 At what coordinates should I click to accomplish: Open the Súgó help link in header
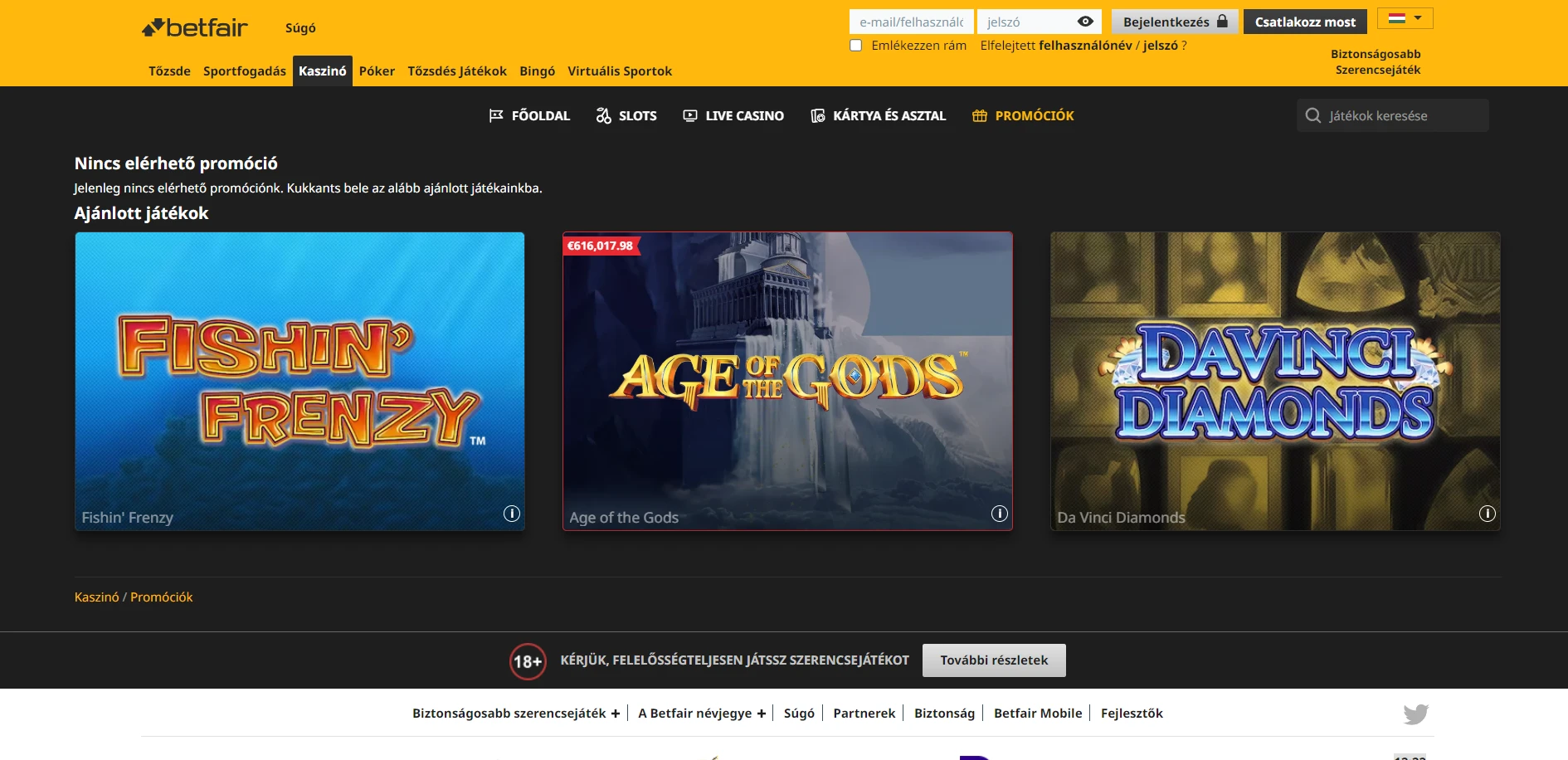[x=300, y=28]
